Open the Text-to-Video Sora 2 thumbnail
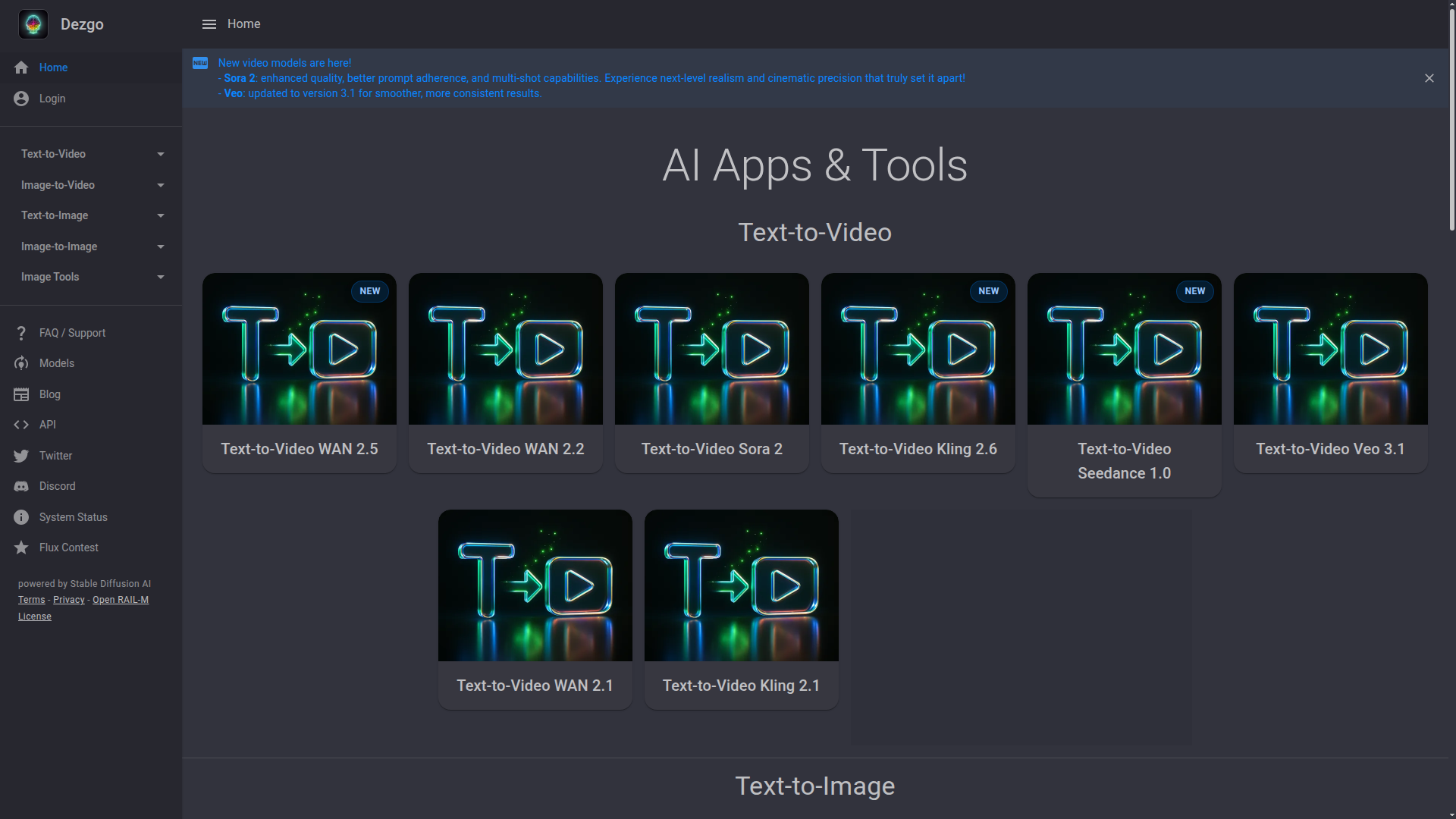The height and width of the screenshot is (819, 1456). 711,349
